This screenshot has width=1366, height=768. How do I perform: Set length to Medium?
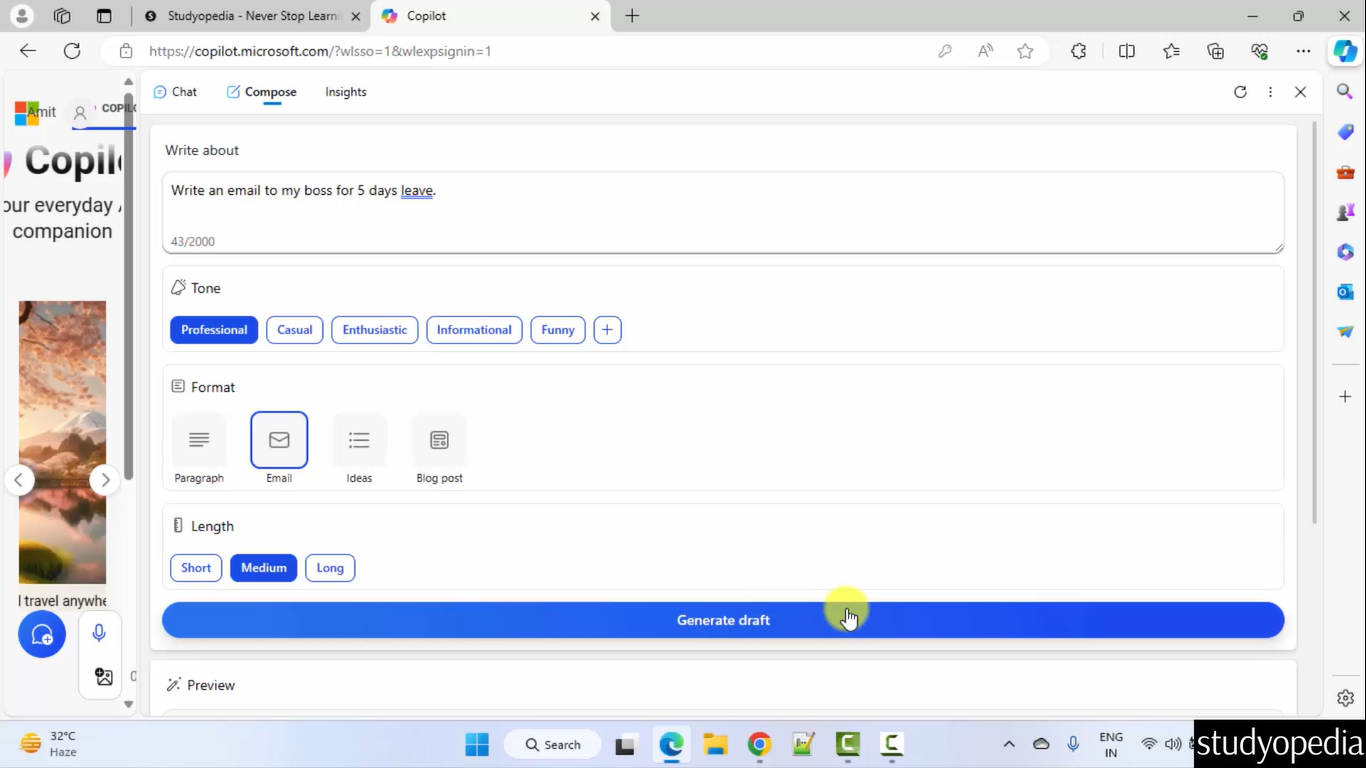[x=264, y=568]
